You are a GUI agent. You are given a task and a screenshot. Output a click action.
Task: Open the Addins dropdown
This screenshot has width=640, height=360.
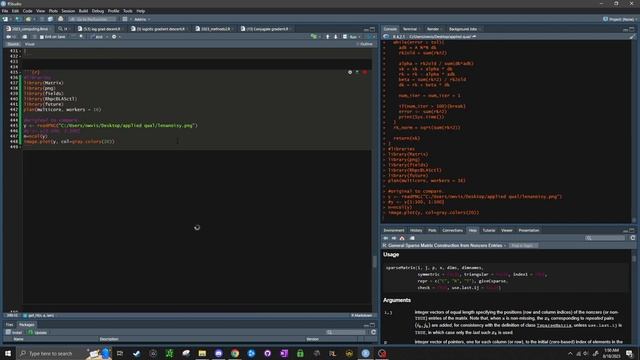click(x=142, y=19)
